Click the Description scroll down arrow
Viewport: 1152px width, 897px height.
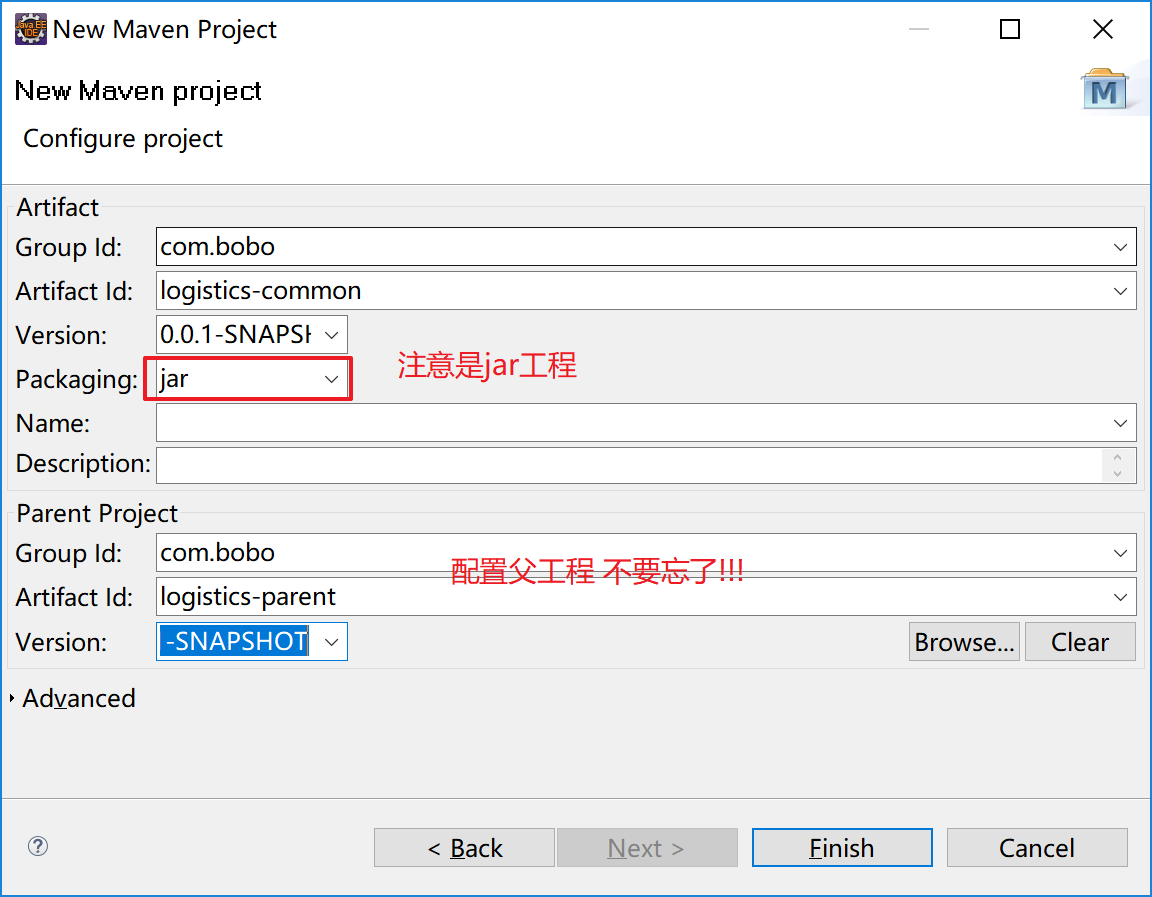pos(1117,474)
